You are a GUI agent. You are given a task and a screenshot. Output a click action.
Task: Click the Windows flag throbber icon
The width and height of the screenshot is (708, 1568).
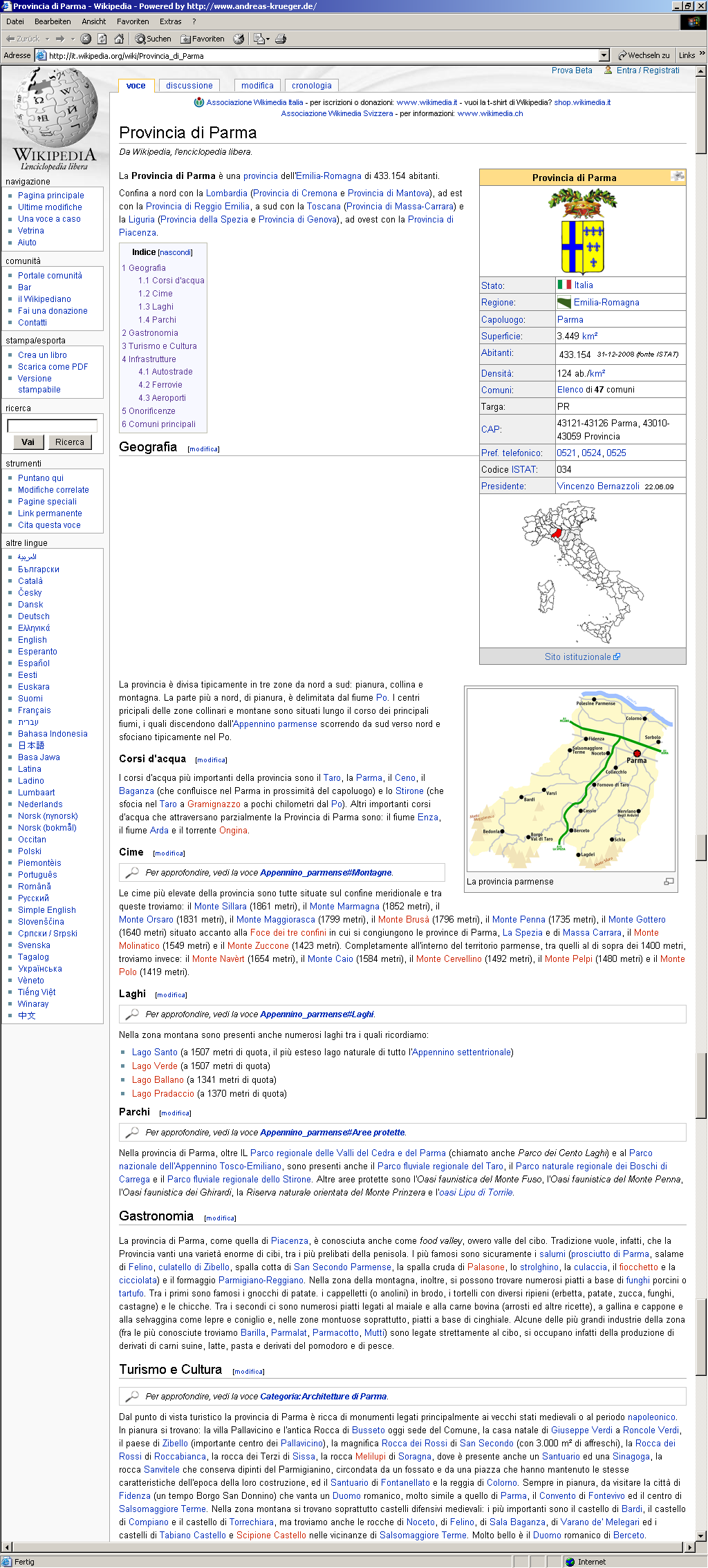[694, 21]
